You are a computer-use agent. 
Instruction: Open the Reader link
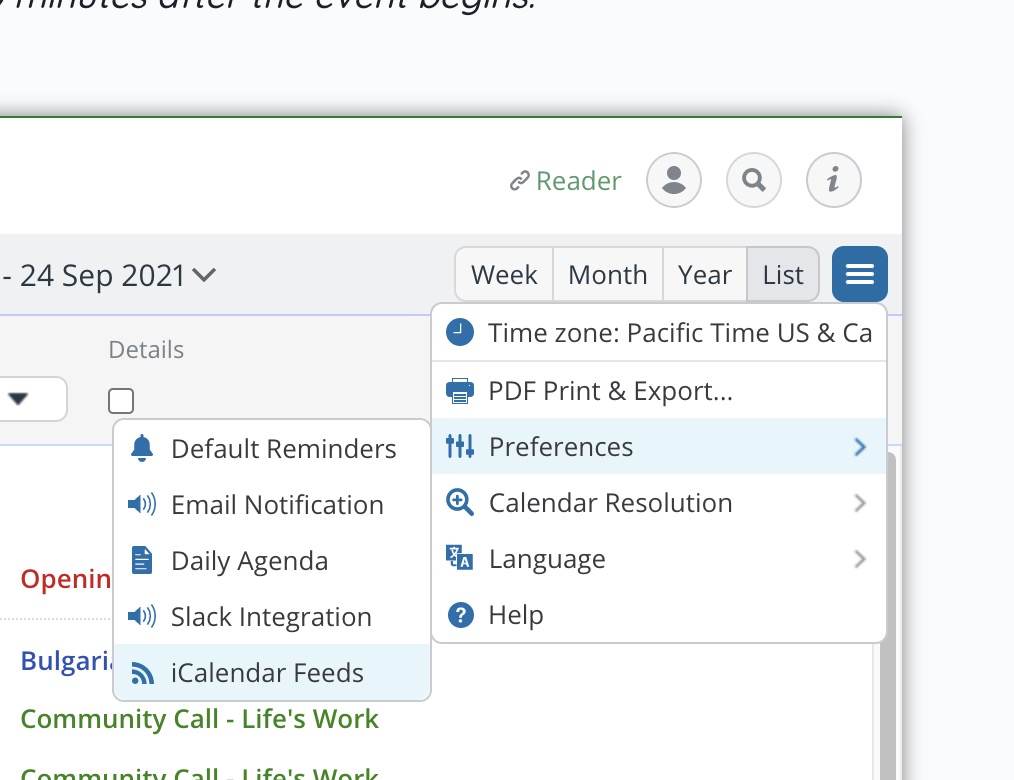click(565, 180)
